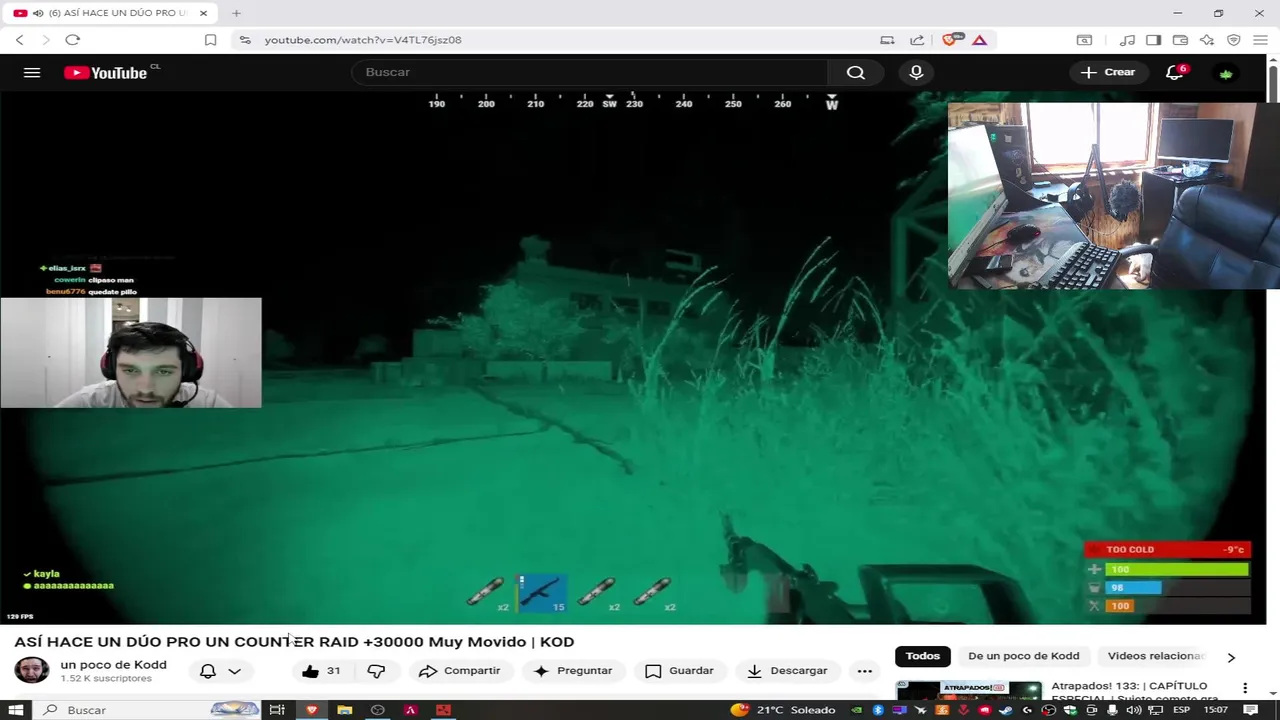Open Brave Rewards triangle icon
Viewport: 1280px width, 720px height.
pos(980,40)
